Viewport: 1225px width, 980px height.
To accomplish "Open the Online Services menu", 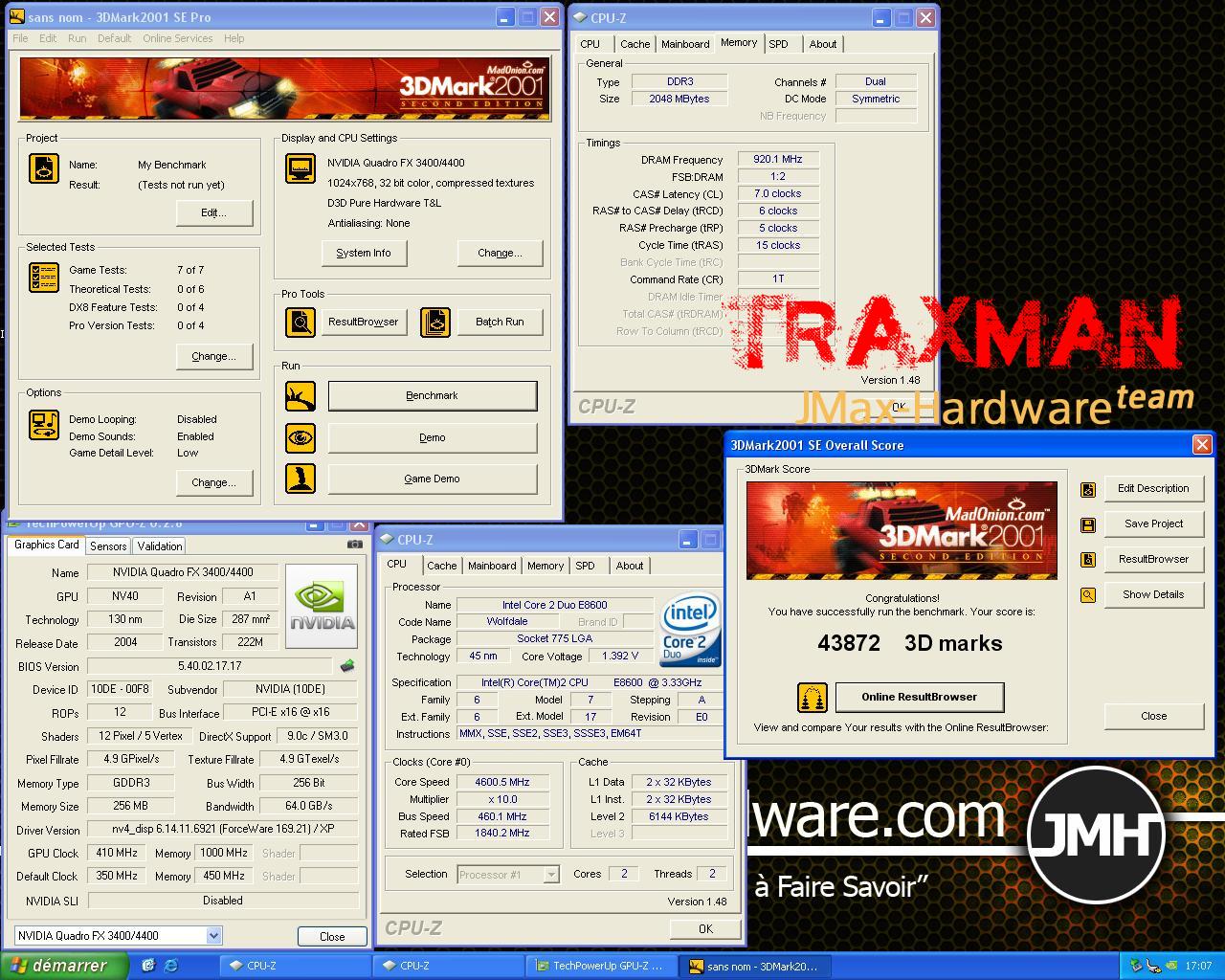I will [178, 38].
